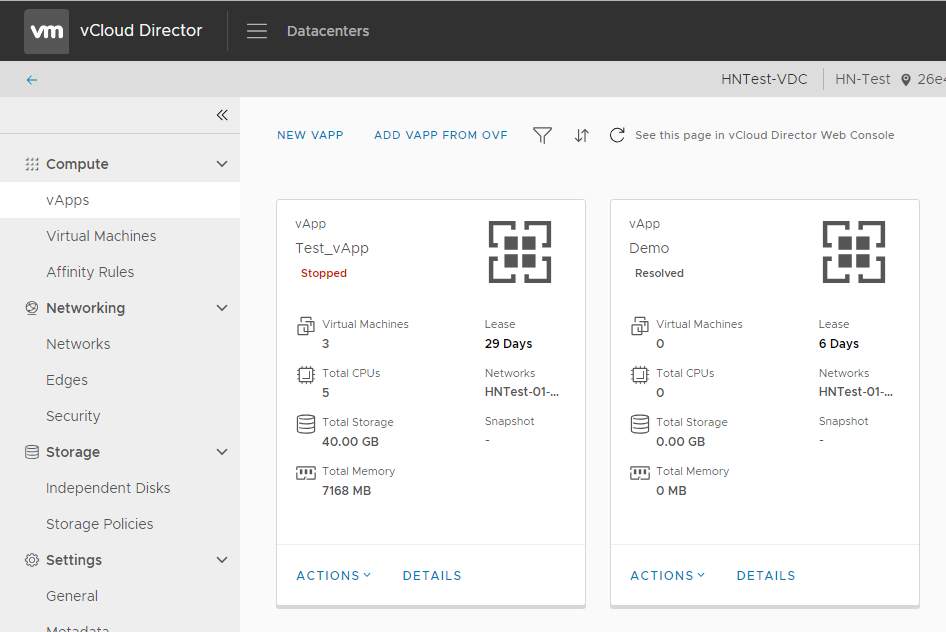Click the Demo vApp card icon
The image size is (946, 632).
point(854,251)
